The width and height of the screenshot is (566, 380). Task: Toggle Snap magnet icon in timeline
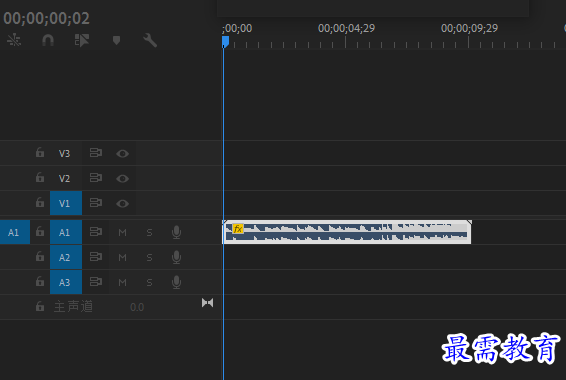[48, 40]
